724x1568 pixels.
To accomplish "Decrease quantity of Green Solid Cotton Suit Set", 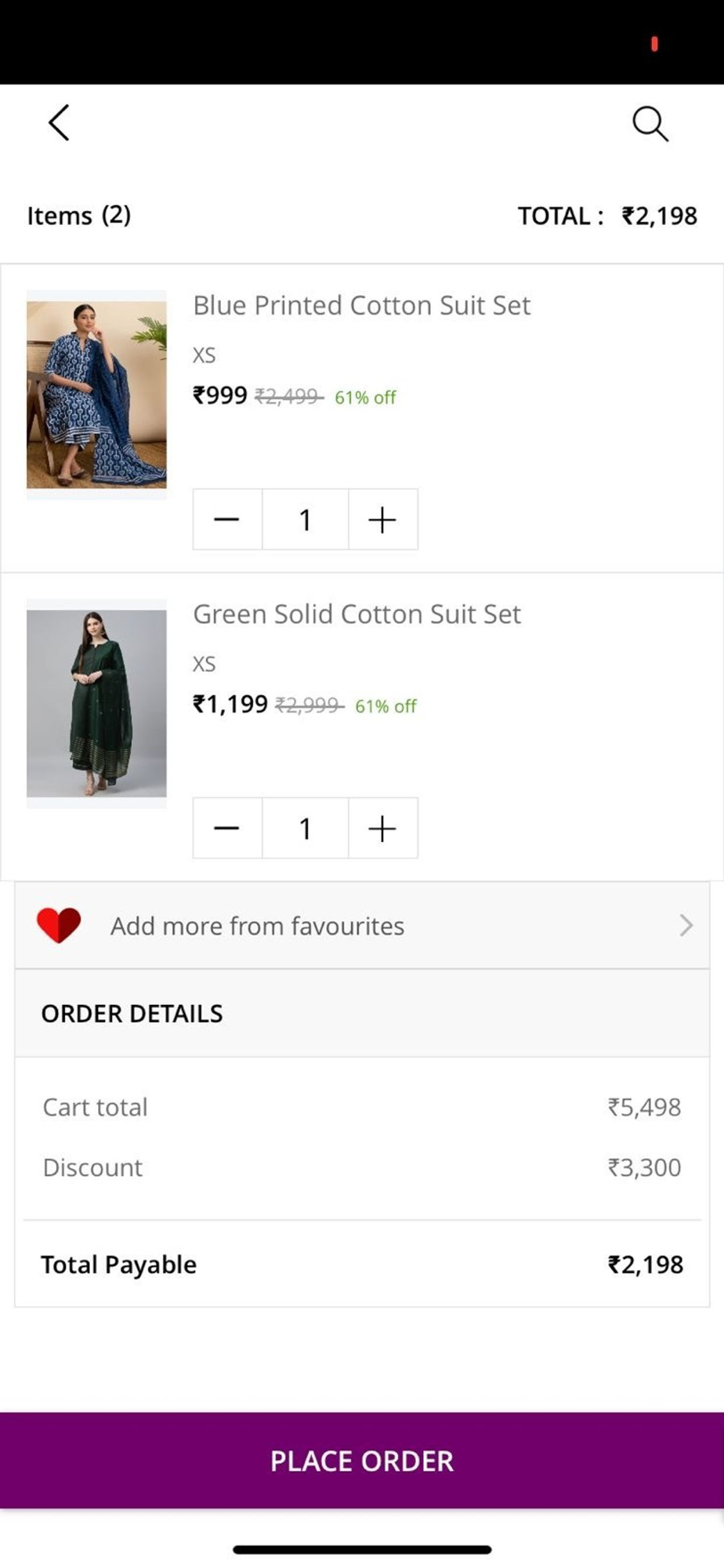I will click(226, 828).
